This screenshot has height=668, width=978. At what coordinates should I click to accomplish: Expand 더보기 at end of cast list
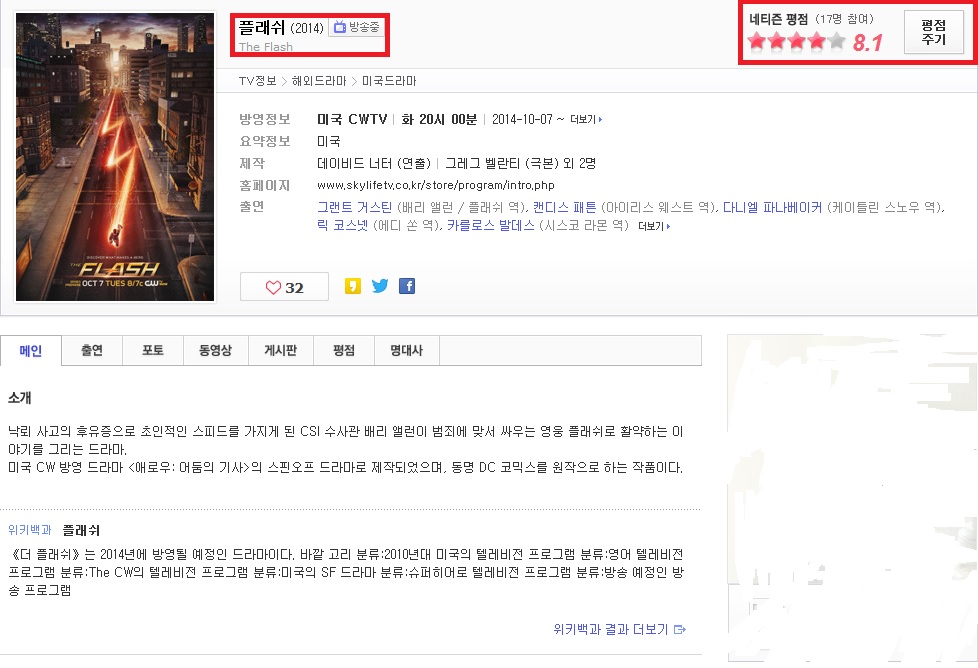[x=653, y=227]
